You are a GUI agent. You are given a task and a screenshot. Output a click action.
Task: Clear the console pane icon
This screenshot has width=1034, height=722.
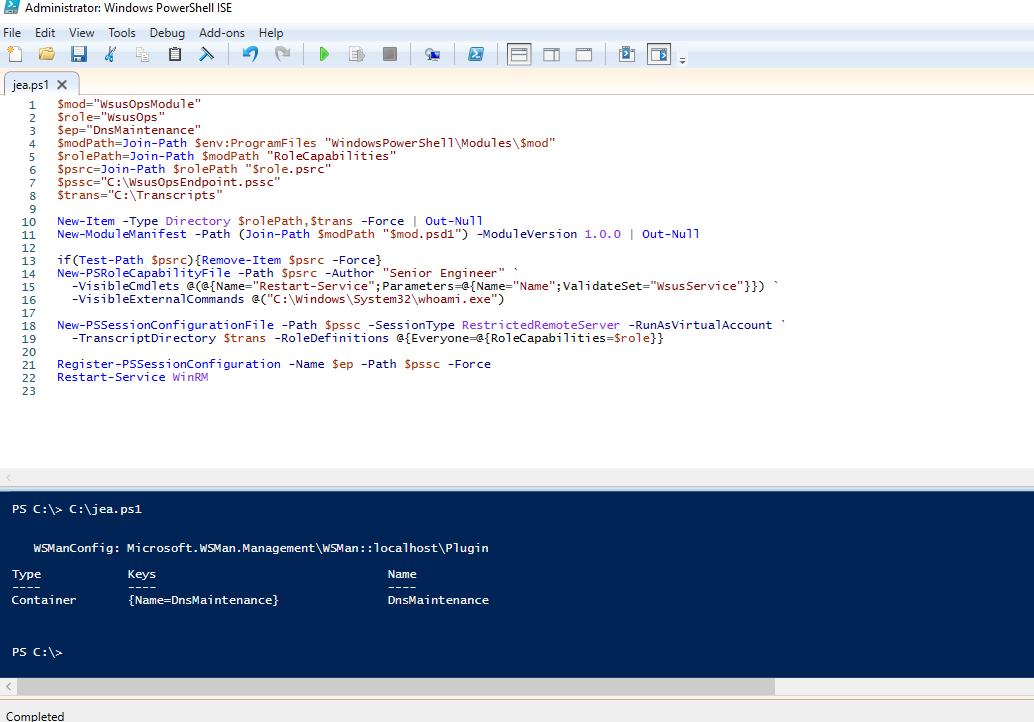coord(206,54)
